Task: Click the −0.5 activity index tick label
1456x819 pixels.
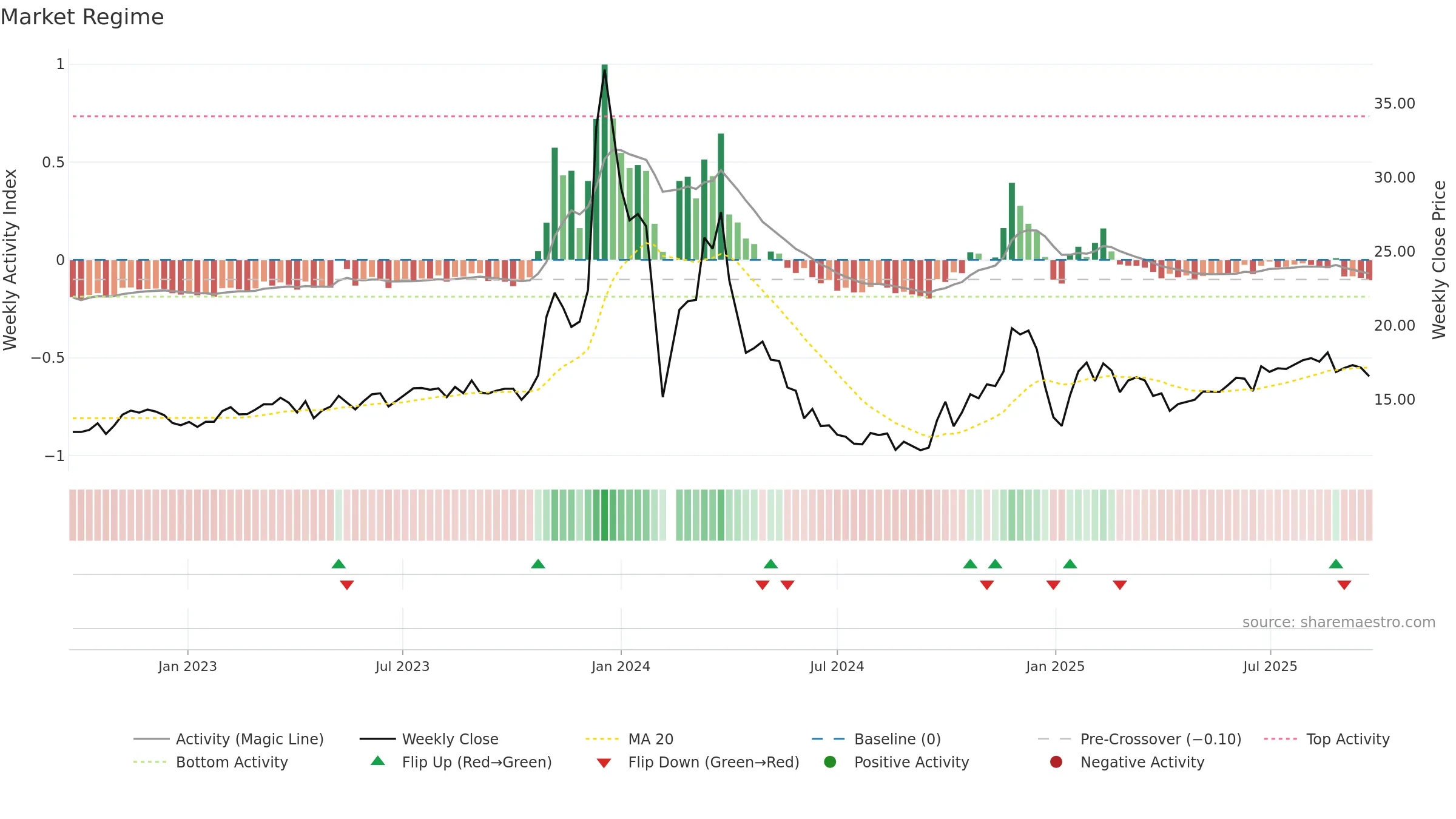Action: [48, 358]
